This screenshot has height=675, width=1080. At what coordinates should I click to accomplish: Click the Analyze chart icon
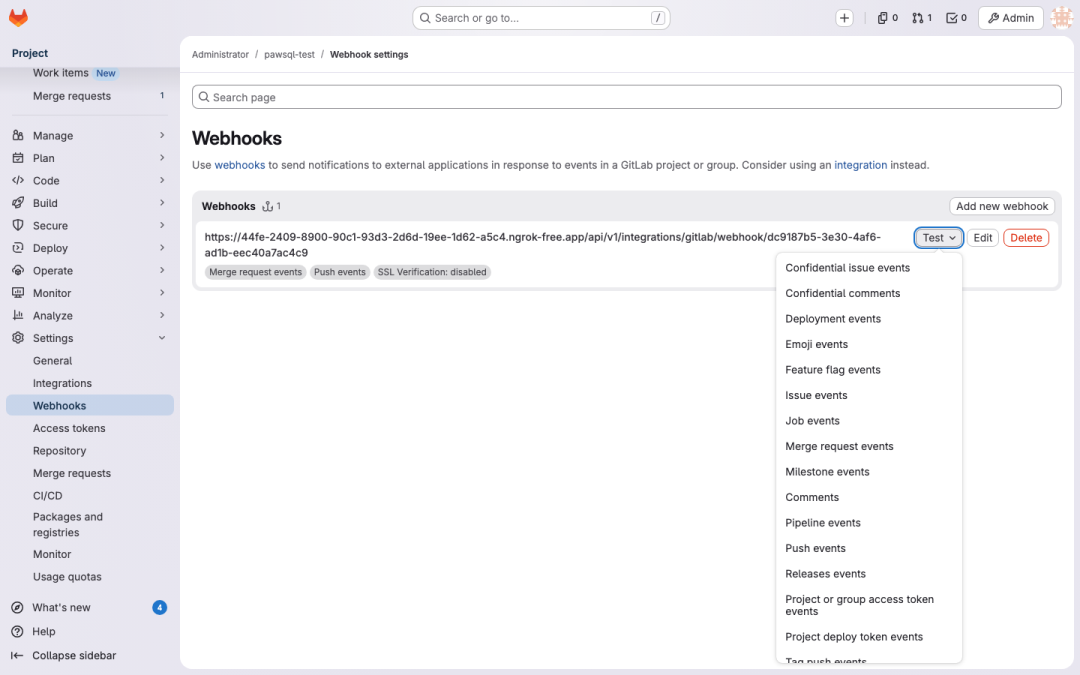point(18,315)
